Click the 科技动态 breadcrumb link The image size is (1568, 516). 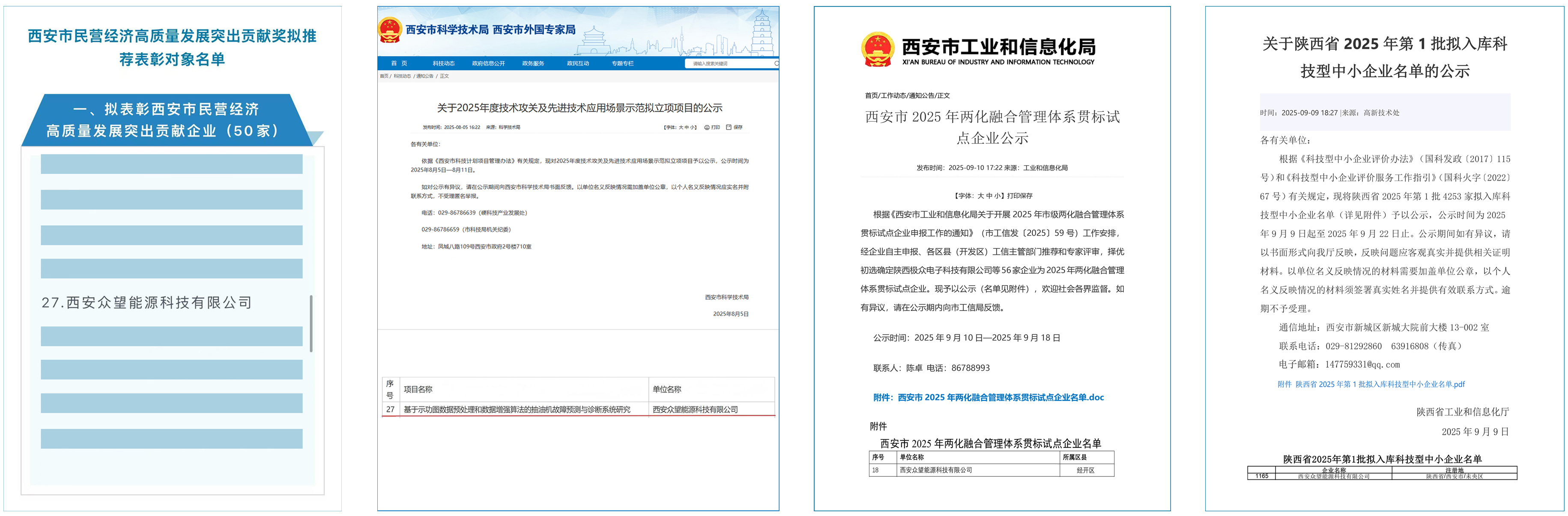coord(402,76)
